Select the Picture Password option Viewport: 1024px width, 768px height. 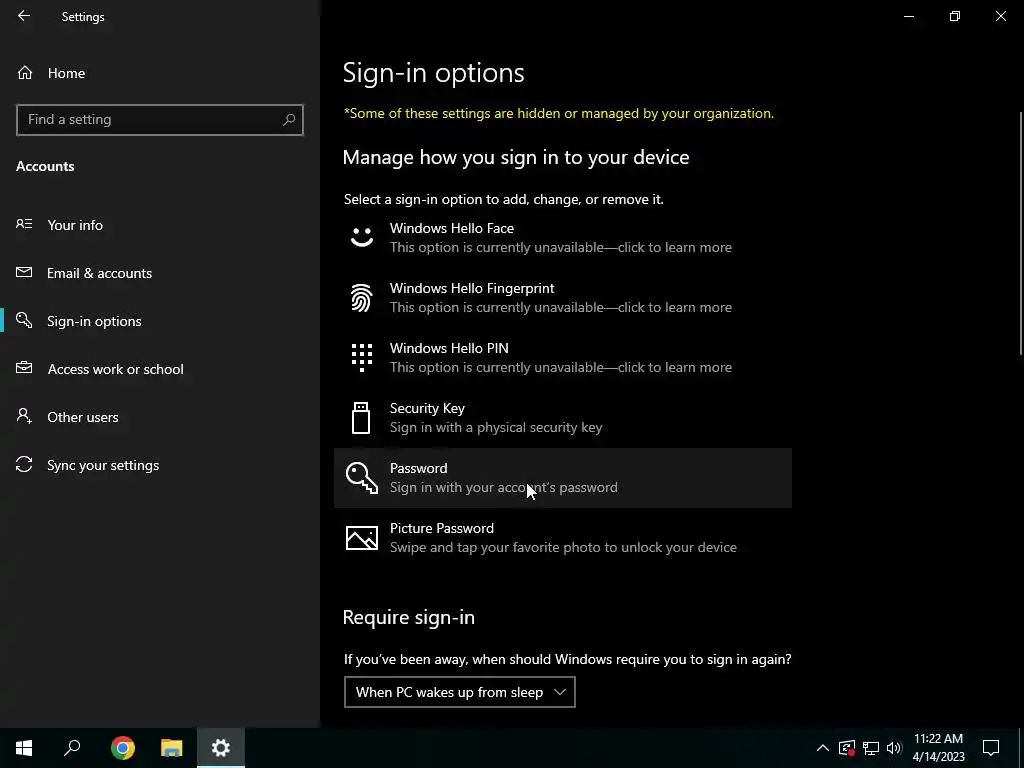pos(562,538)
